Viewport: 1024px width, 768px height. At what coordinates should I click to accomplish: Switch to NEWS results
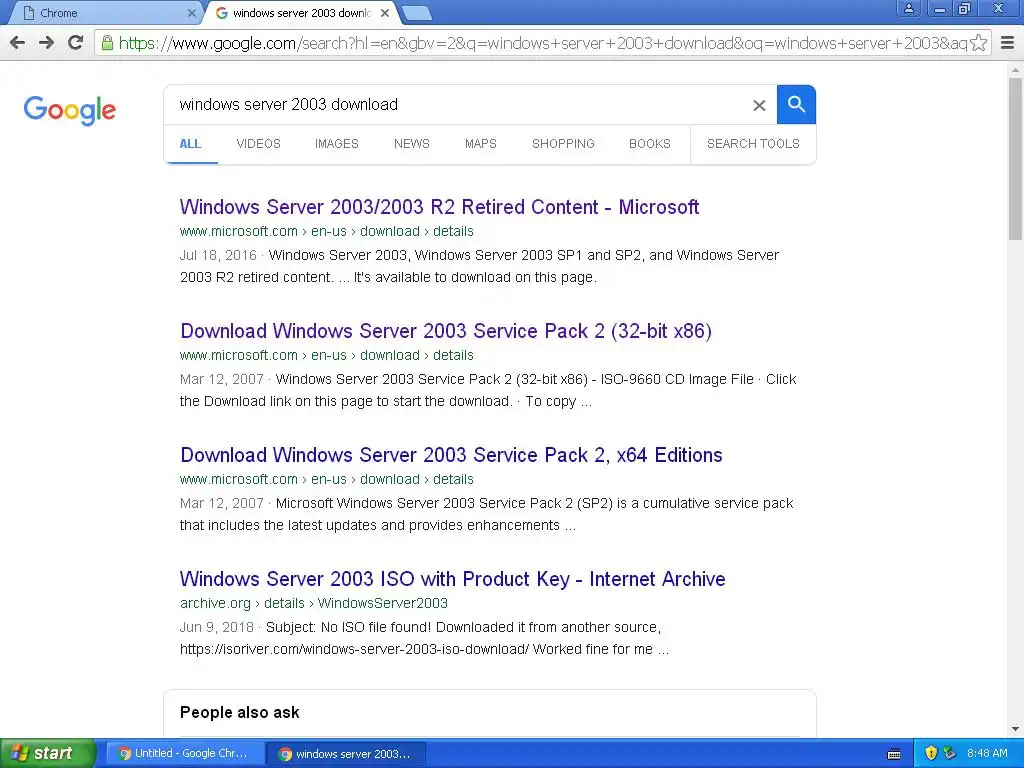[411, 144]
